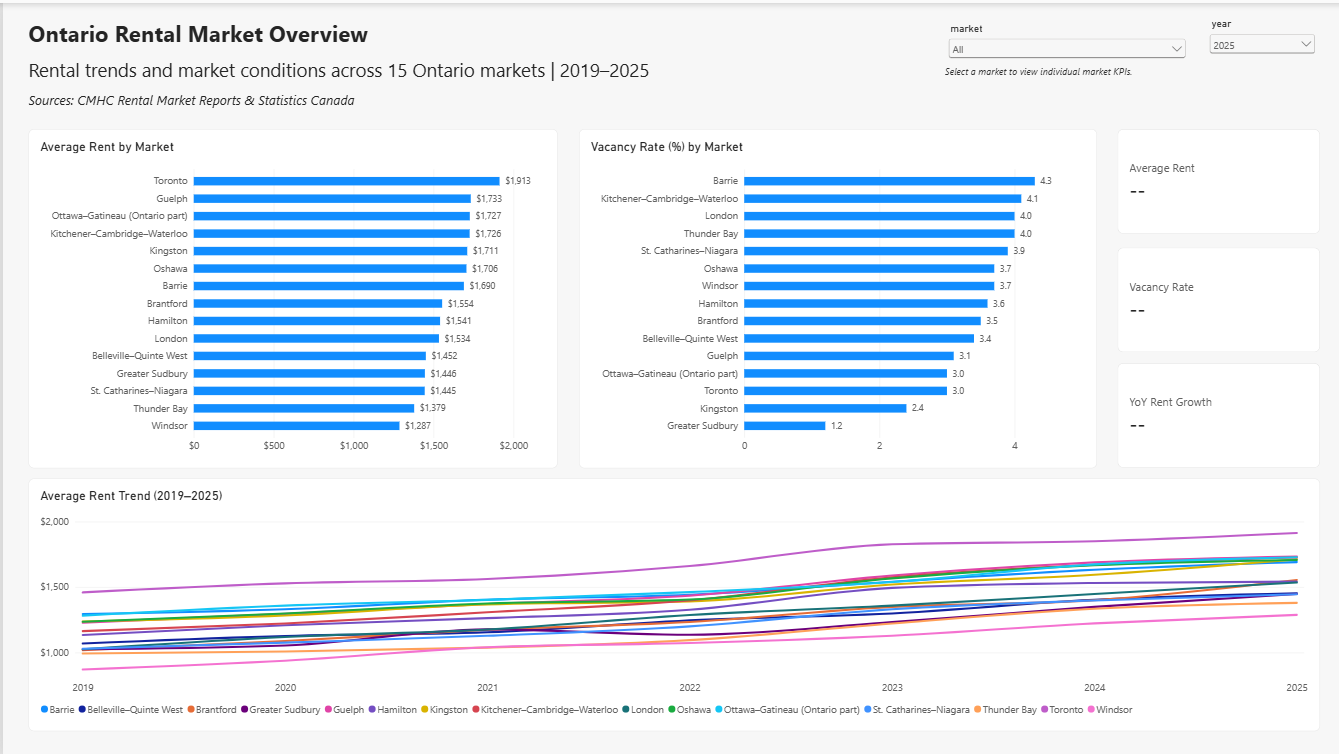Click the Barrie bar in Vacancy Rate chart
The width and height of the screenshot is (1339, 754).
pyautogui.click(x=889, y=181)
